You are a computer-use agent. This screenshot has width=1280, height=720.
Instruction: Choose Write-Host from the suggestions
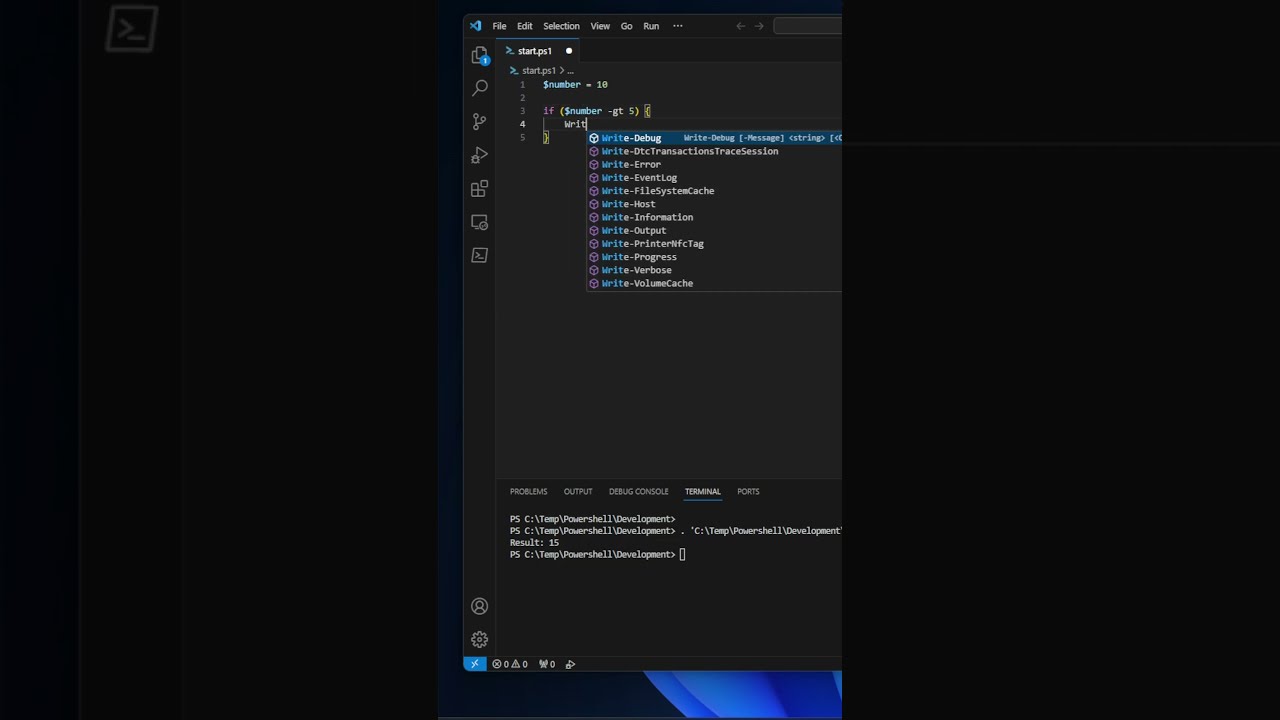[x=714, y=204]
